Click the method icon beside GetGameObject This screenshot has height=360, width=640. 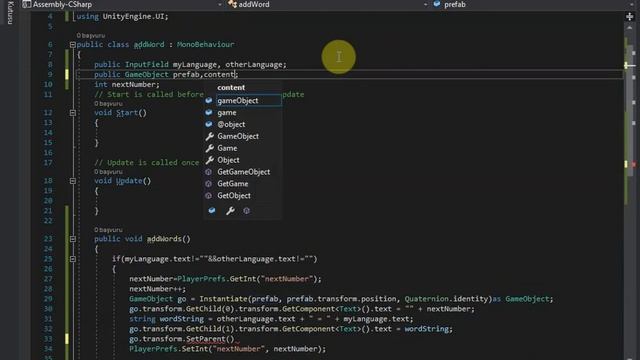[209, 172]
